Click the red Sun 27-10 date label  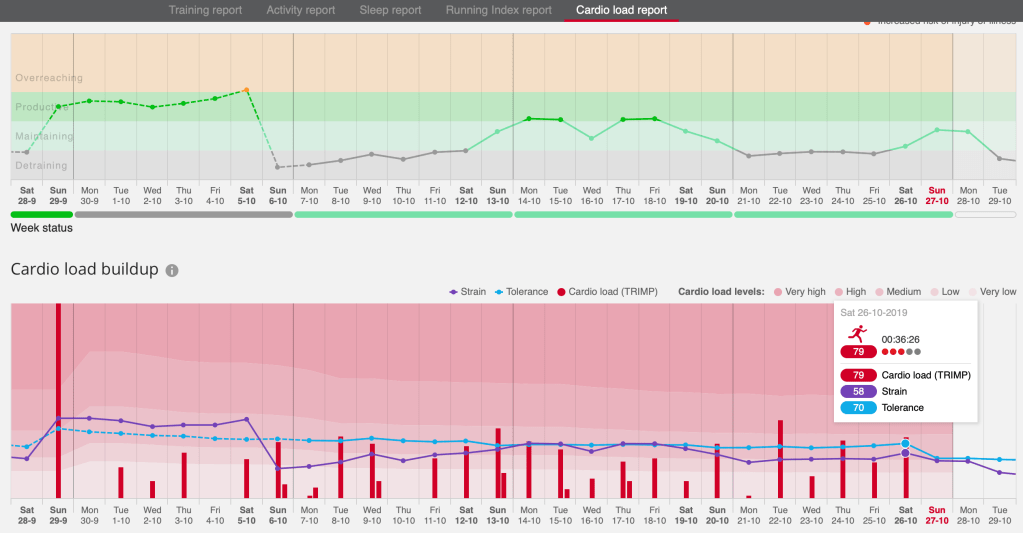937,194
